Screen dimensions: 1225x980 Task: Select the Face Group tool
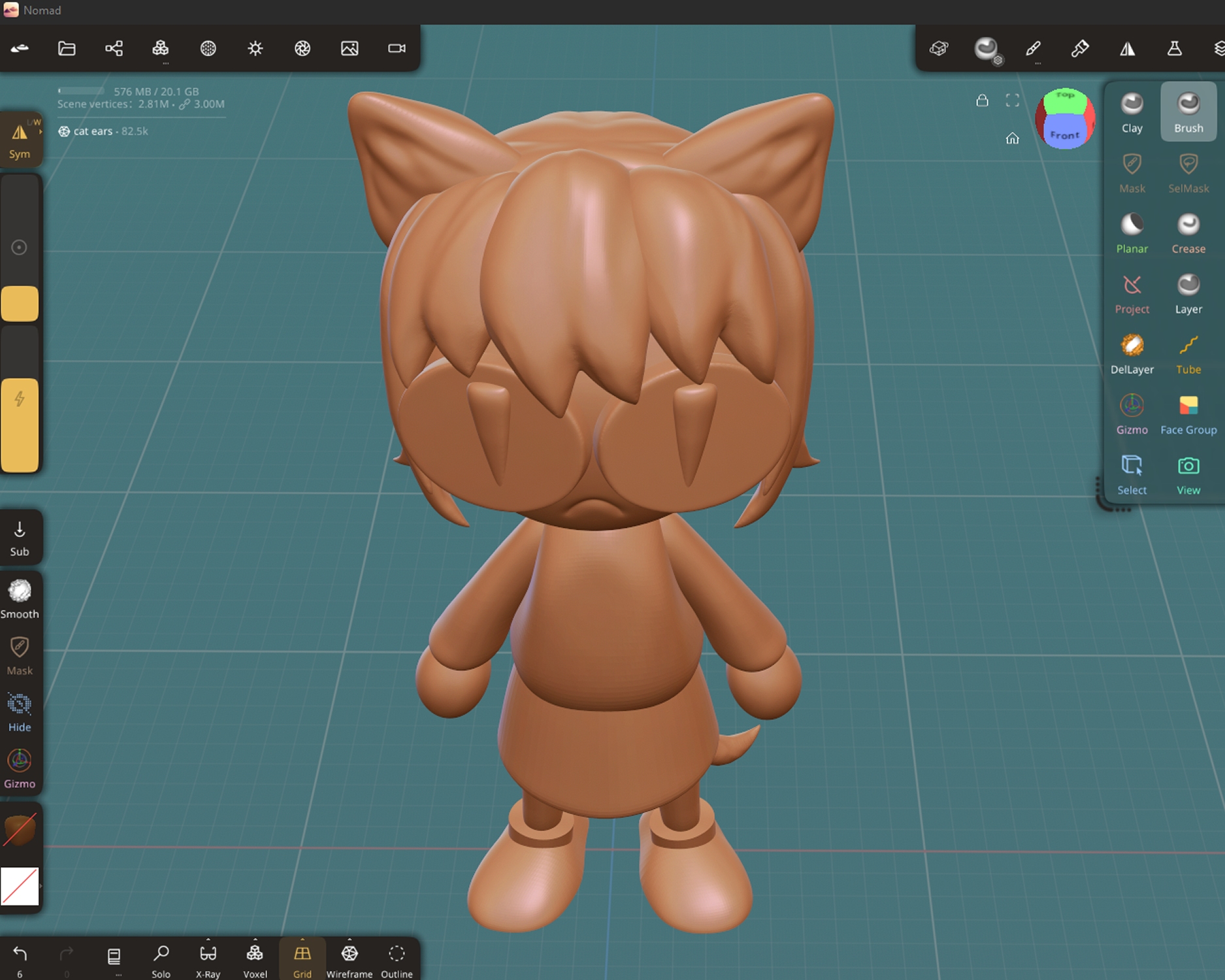click(x=1188, y=414)
